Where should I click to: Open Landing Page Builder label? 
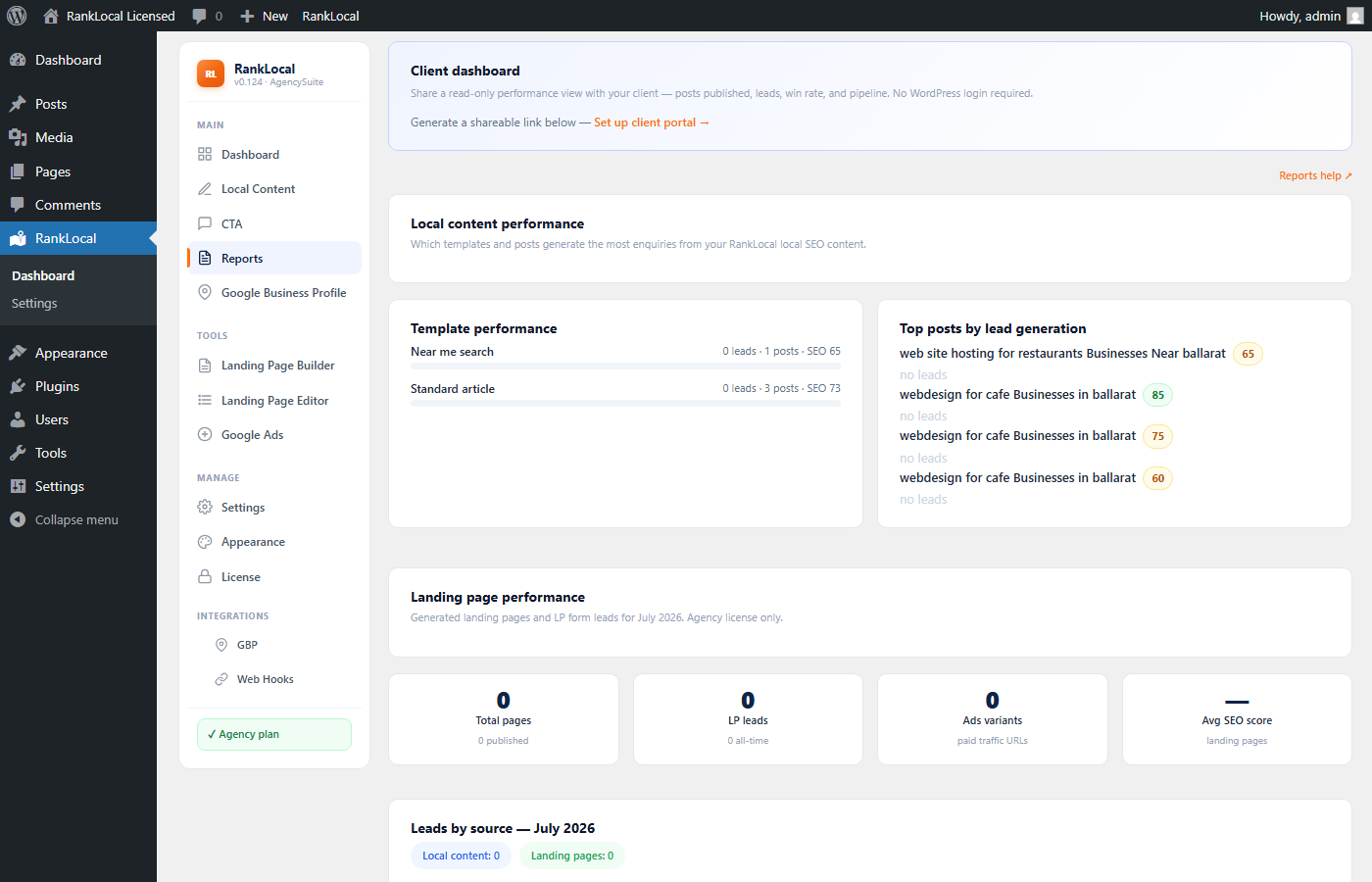278,366
